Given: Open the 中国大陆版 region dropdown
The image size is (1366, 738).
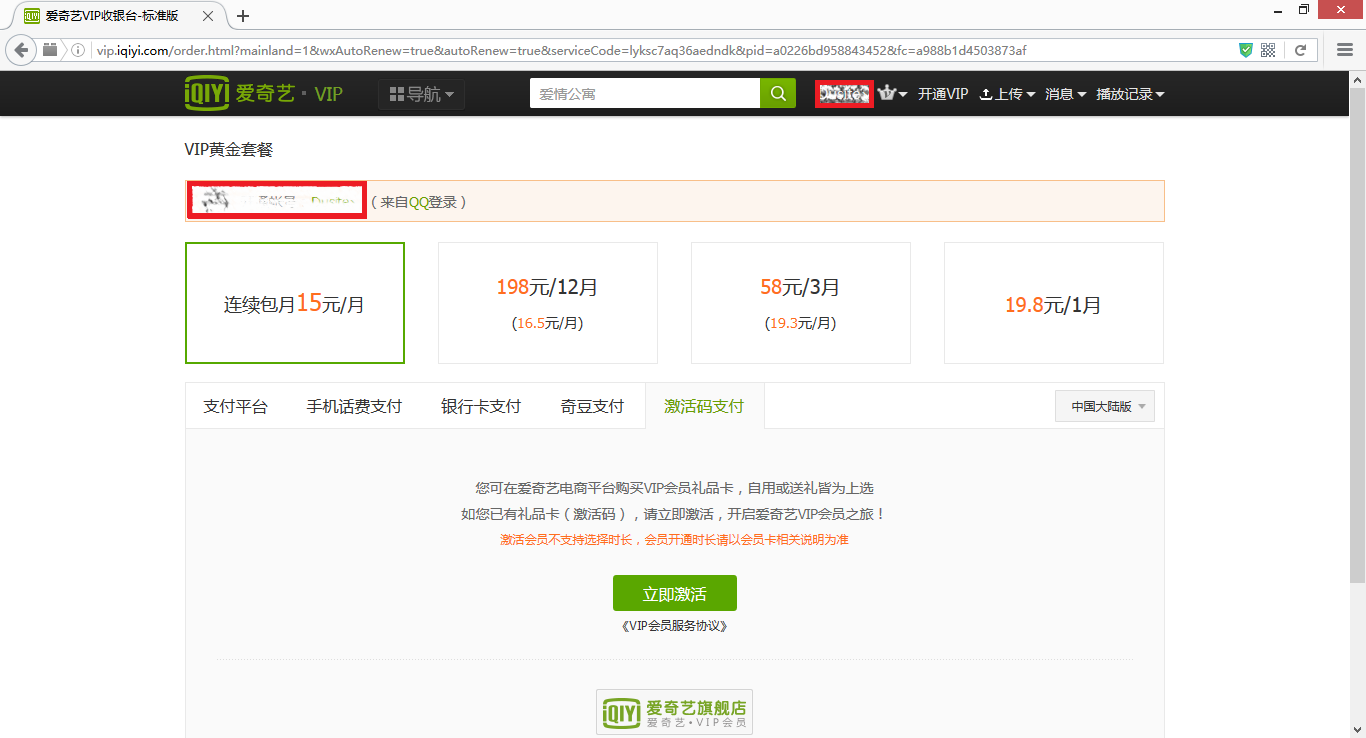Looking at the screenshot, I should pos(1105,406).
